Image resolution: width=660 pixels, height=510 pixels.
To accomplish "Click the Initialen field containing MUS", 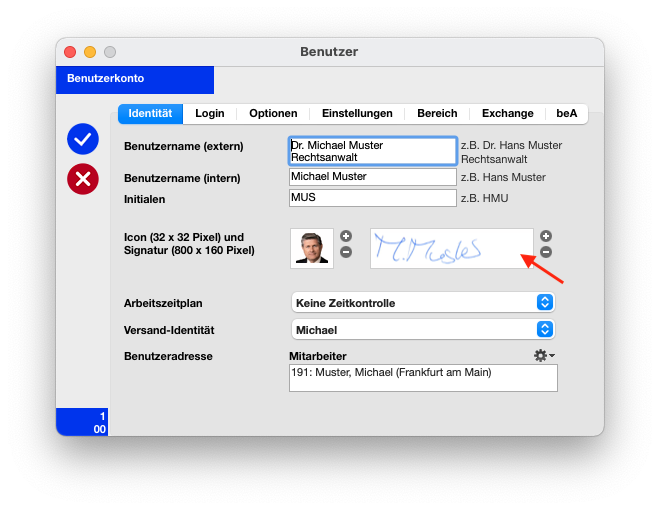I will coord(373,198).
